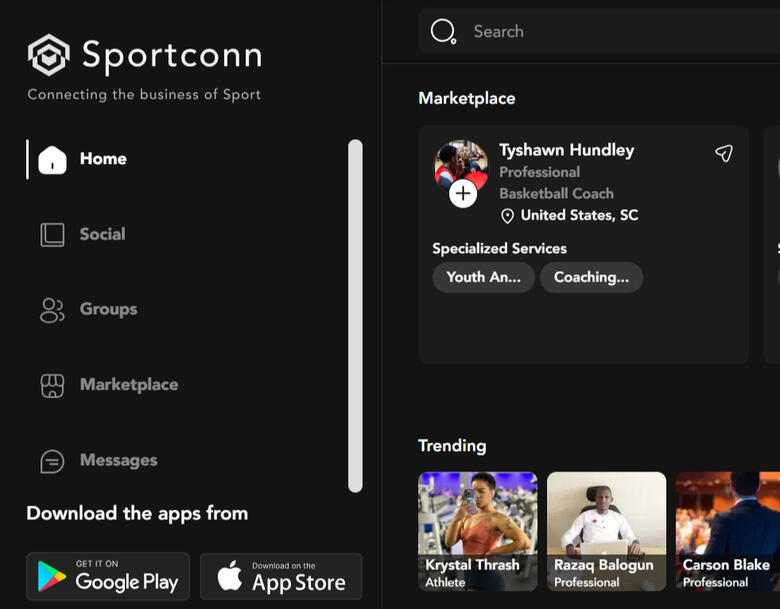The height and width of the screenshot is (609, 780).
Task: Download from Google Play button
Action: pyautogui.click(x=108, y=576)
